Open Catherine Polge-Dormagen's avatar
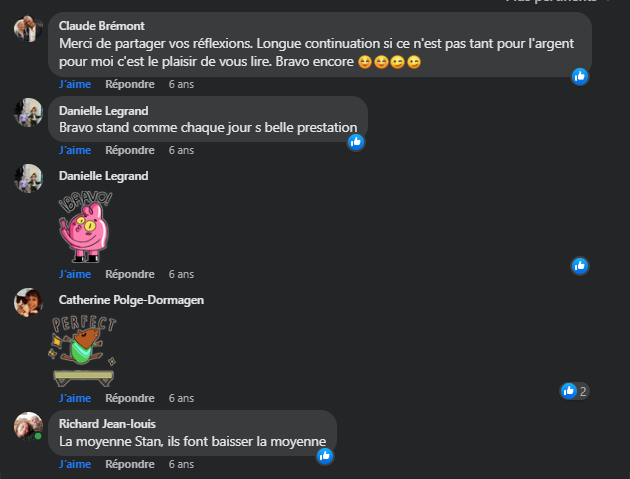The image size is (630, 479). pos(28,302)
